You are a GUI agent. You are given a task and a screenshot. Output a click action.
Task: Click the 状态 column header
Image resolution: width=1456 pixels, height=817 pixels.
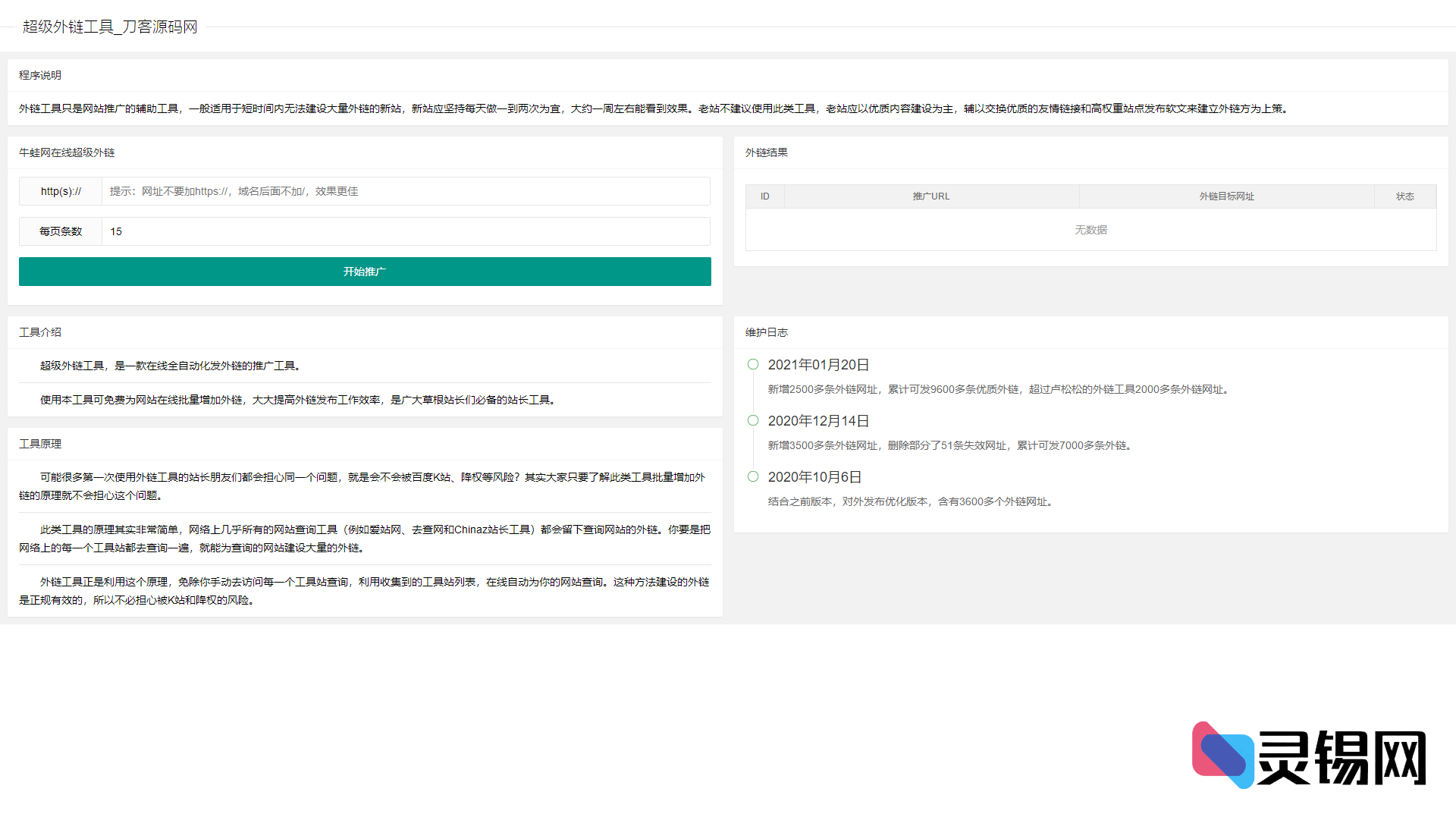tap(1404, 196)
